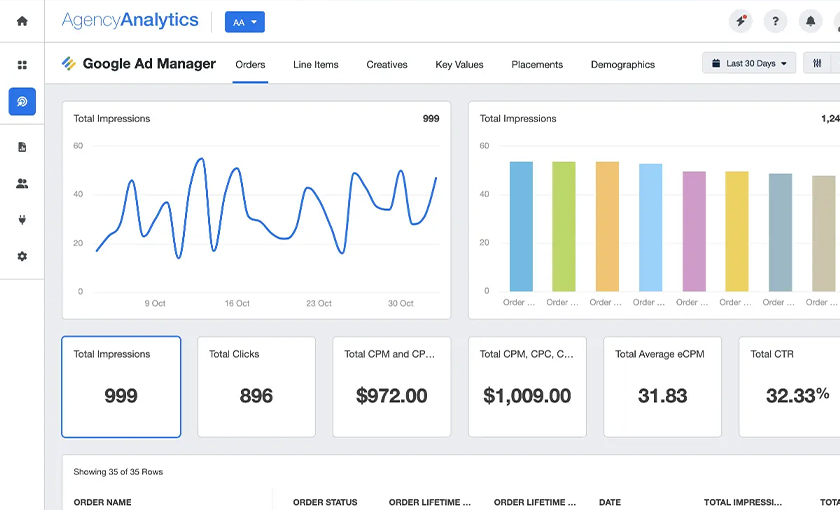Open the reports document icon in sidebar
The image size is (840, 510).
pos(22,147)
